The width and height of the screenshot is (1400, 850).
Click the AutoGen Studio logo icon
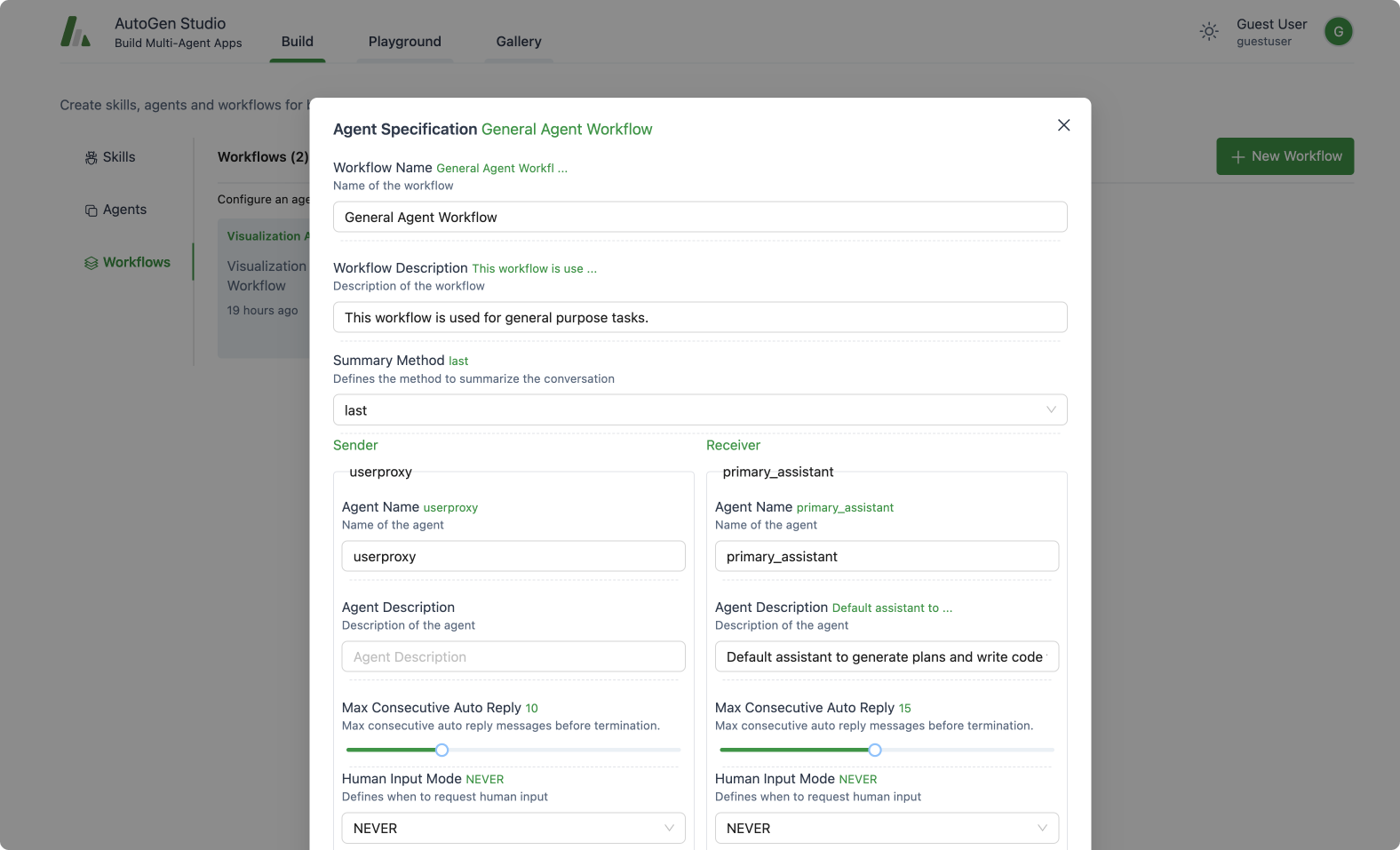(x=76, y=32)
